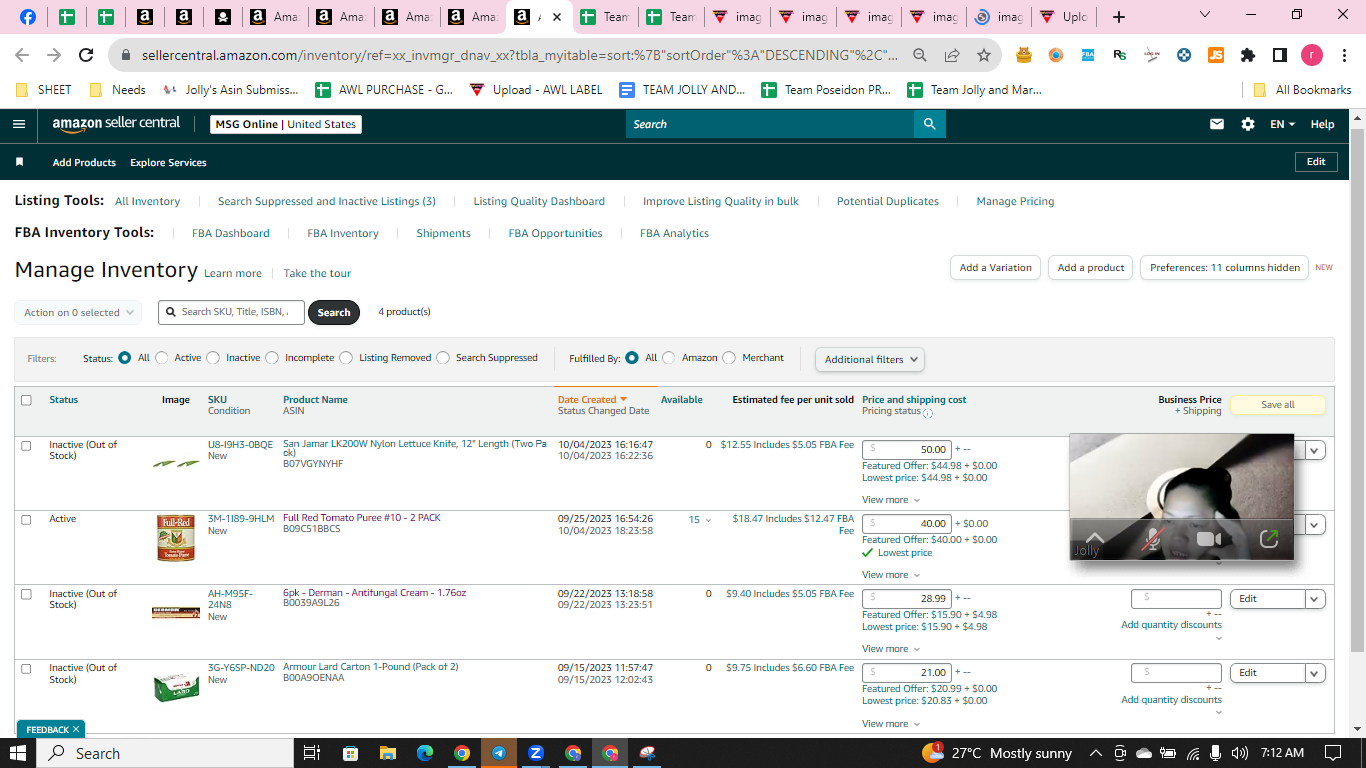Bookmark this page with the star icon
Image resolution: width=1366 pixels, height=768 pixels.
coord(984,55)
